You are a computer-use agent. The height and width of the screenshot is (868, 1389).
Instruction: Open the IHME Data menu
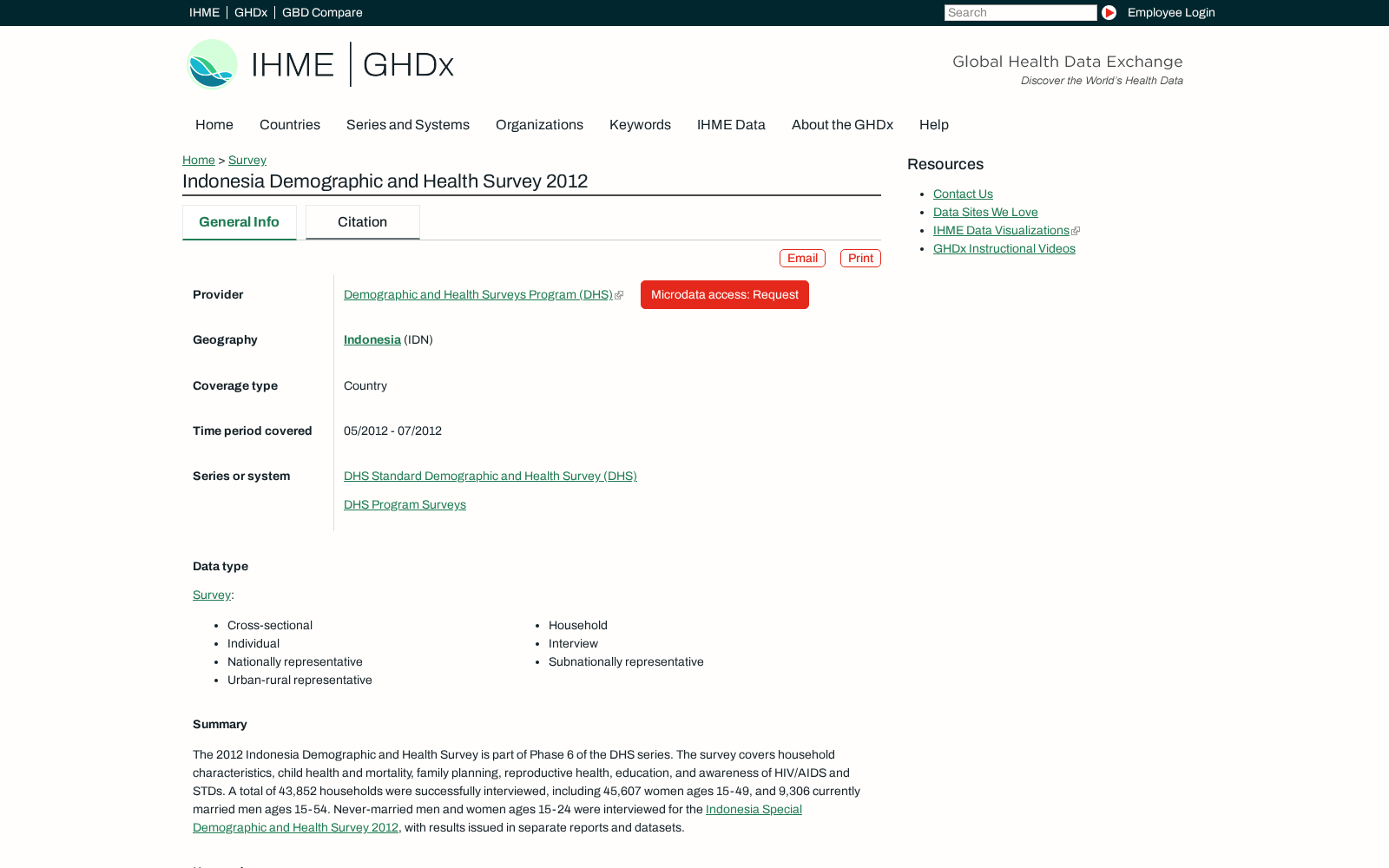point(731,125)
